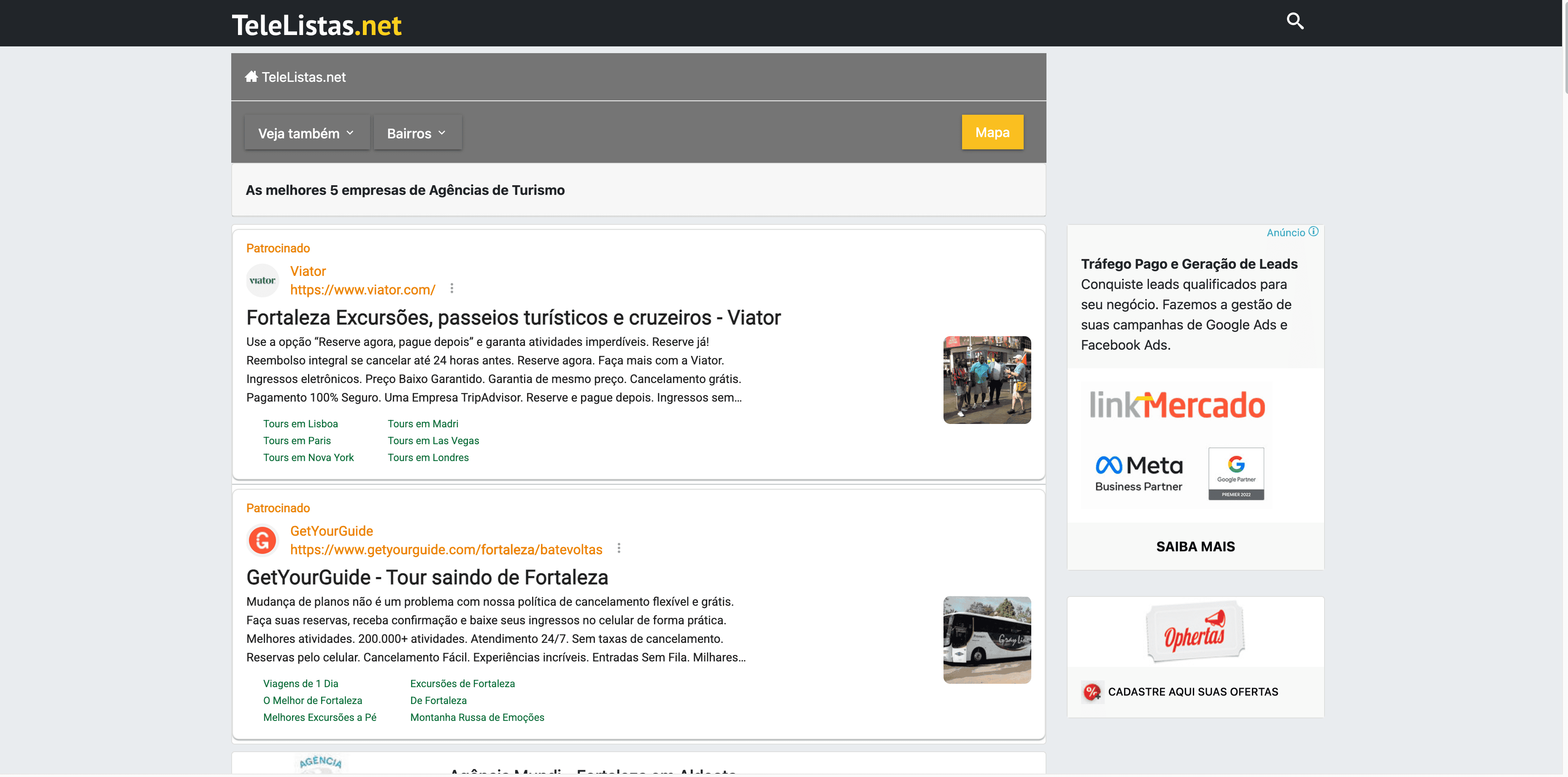Open the Tours em Lisboa link
The width and height of the screenshot is (1568, 777).
click(x=300, y=424)
